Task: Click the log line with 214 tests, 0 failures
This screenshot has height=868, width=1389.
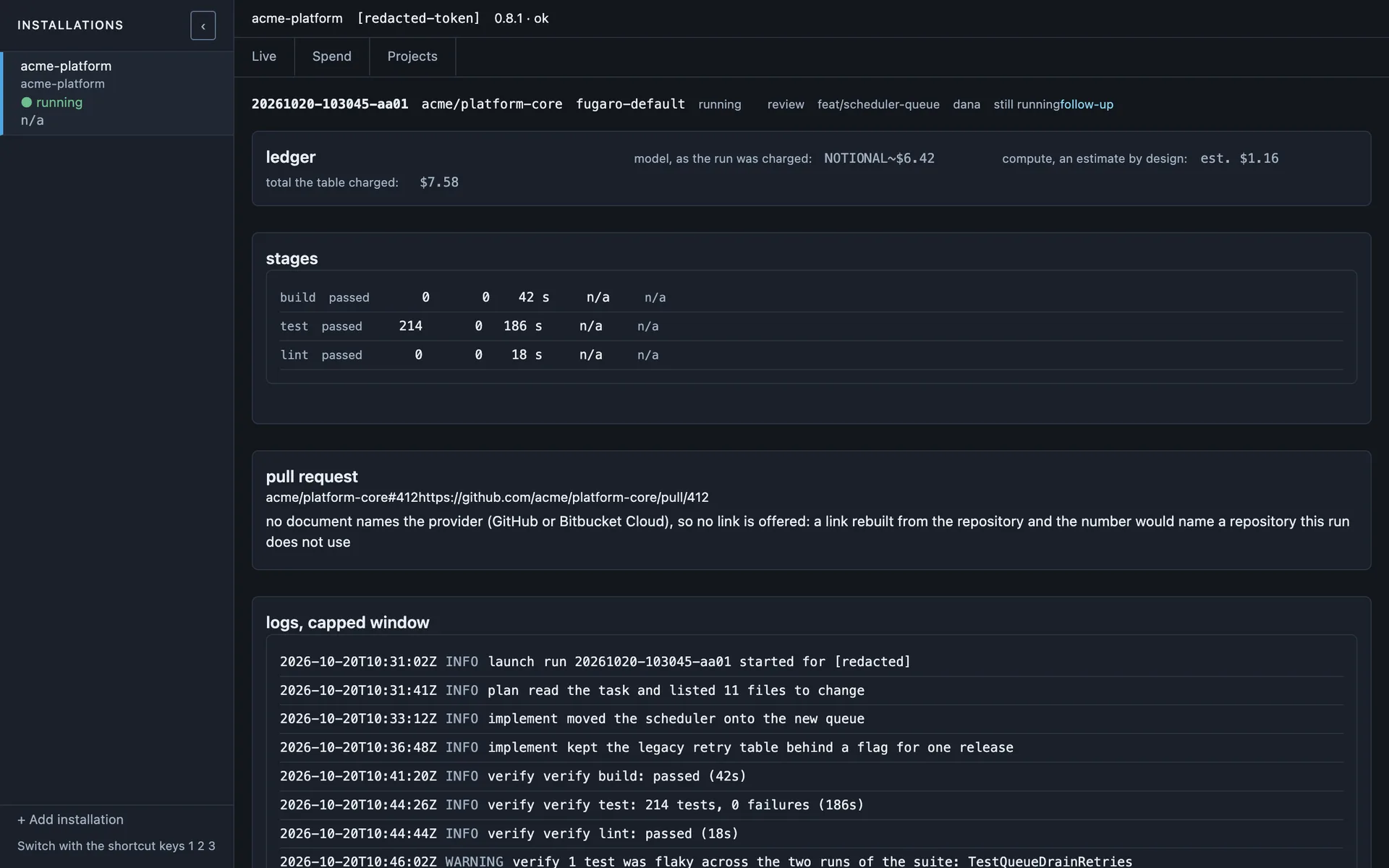Action: click(811, 805)
